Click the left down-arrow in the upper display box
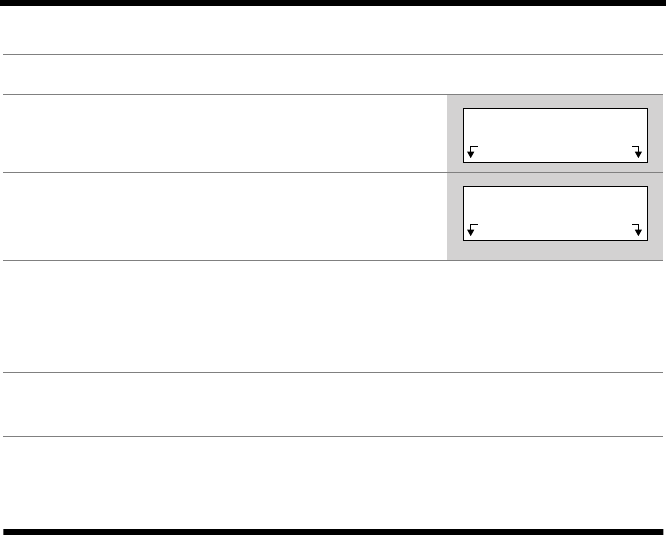 click(x=472, y=152)
